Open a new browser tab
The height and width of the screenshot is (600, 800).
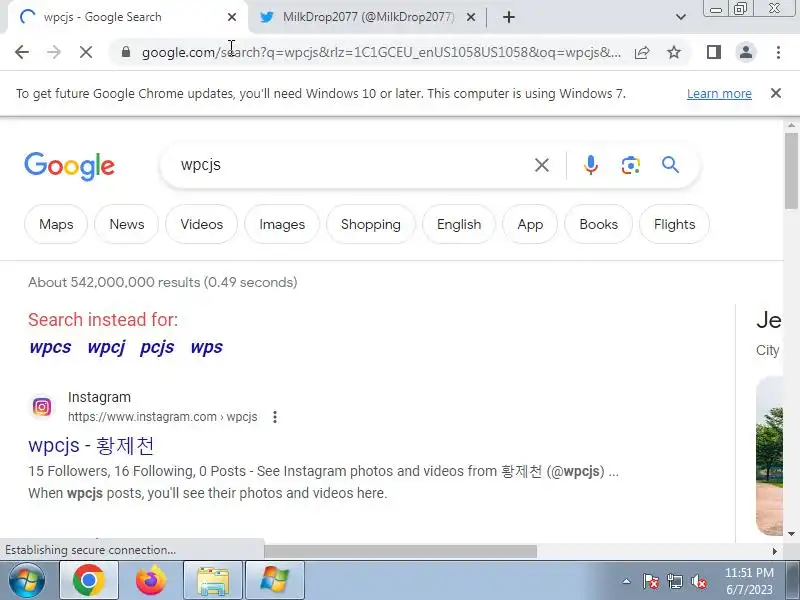click(x=509, y=17)
